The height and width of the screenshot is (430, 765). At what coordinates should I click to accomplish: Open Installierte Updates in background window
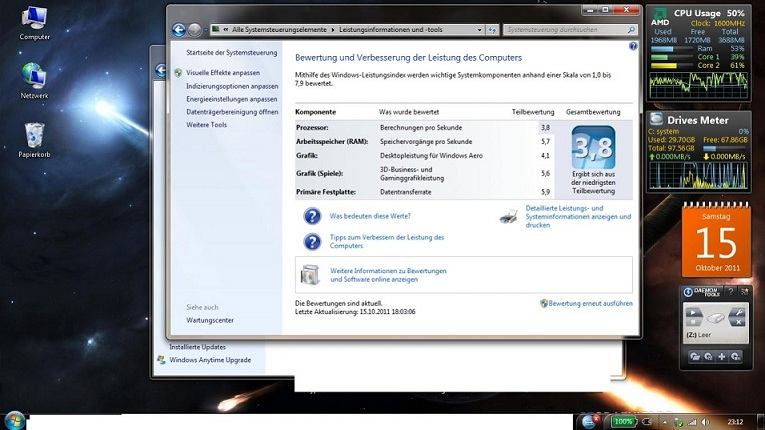click(x=197, y=347)
